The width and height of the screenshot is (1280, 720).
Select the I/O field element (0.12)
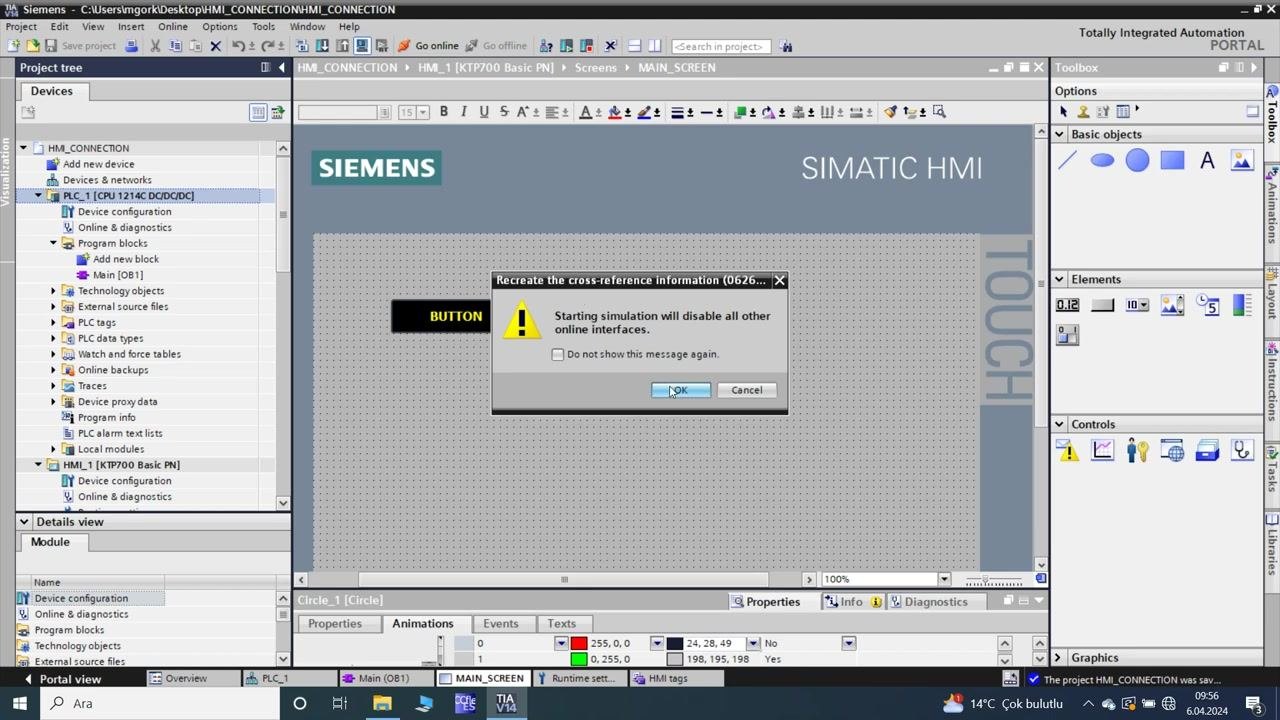click(1067, 305)
